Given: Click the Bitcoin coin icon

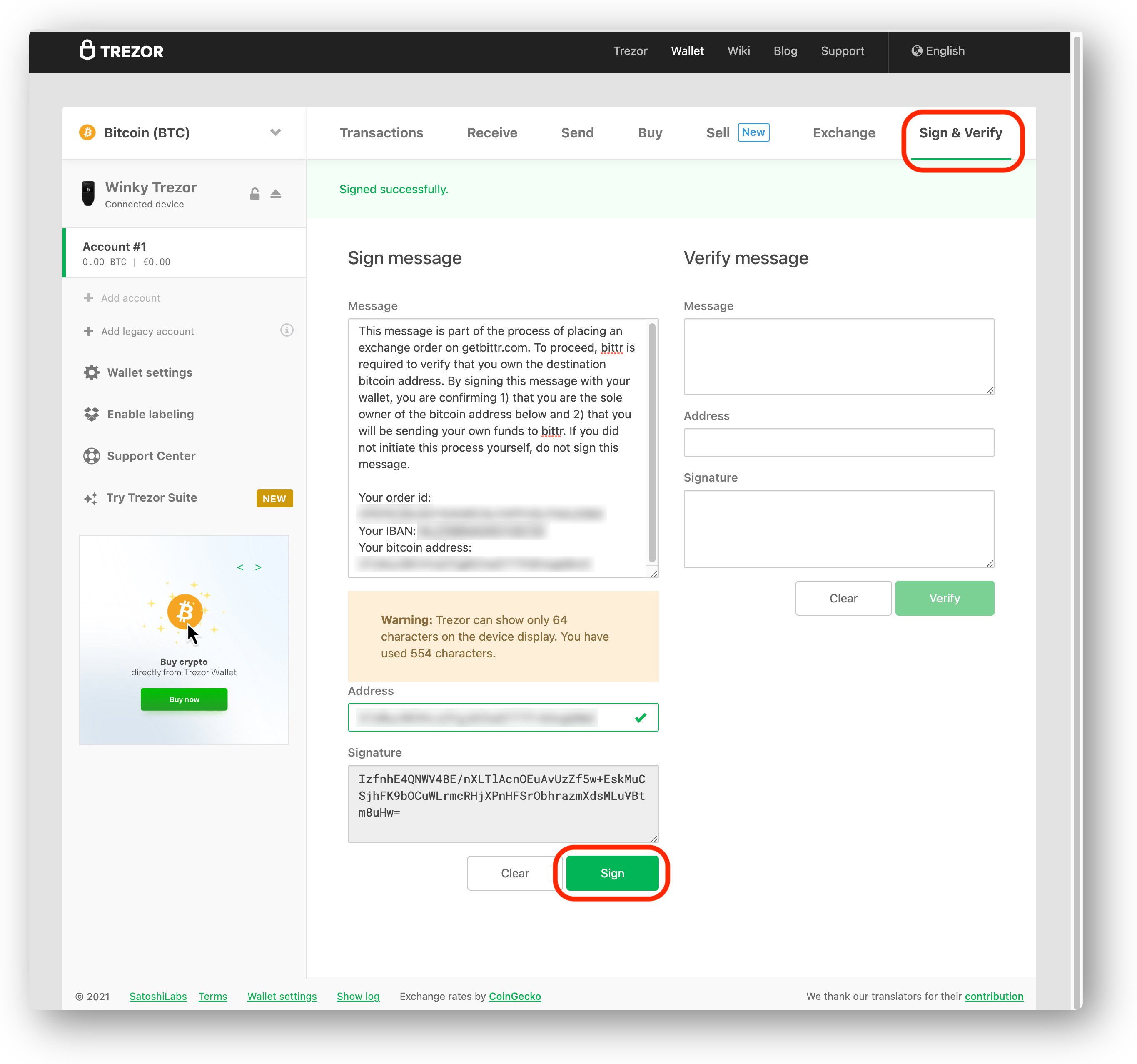Looking at the screenshot, I should (x=87, y=133).
